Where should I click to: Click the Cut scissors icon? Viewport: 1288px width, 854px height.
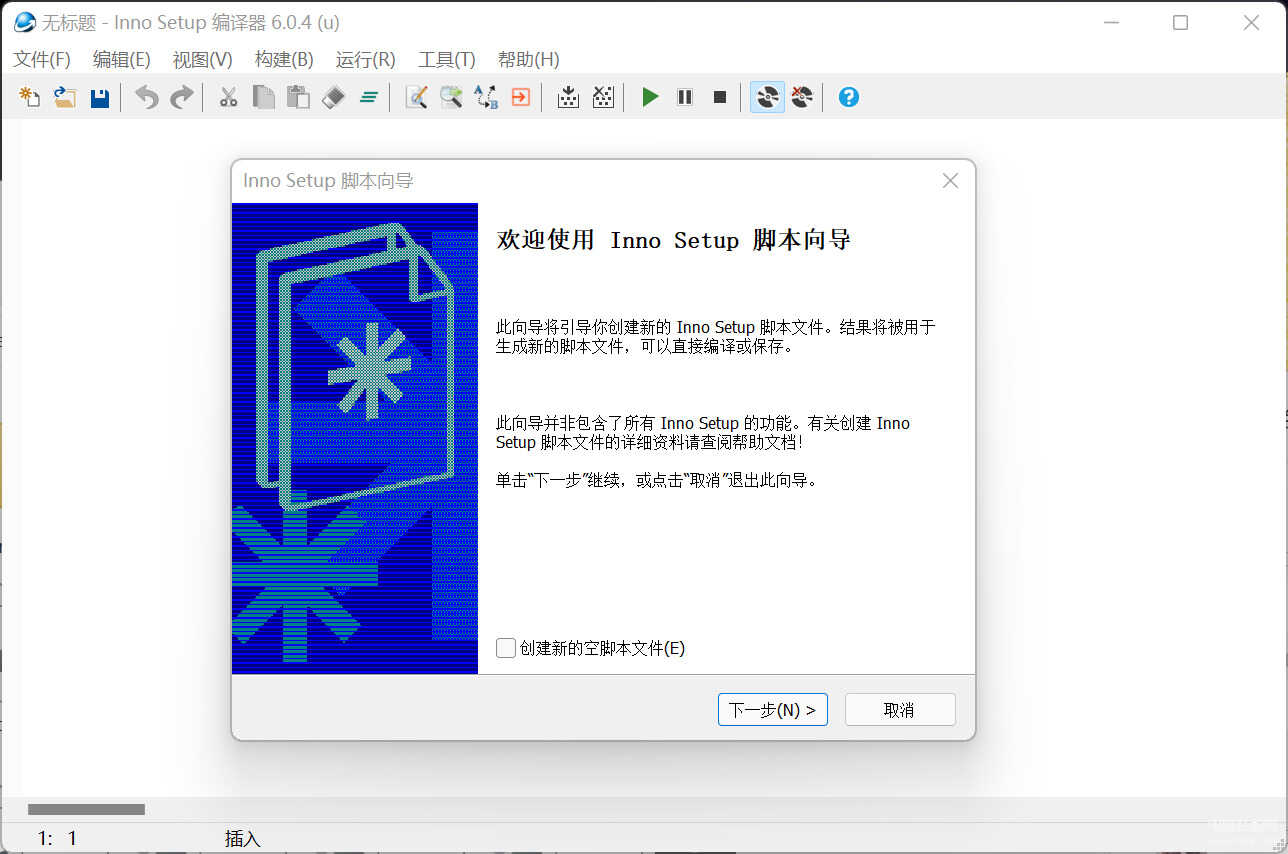click(x=229, y=97)
